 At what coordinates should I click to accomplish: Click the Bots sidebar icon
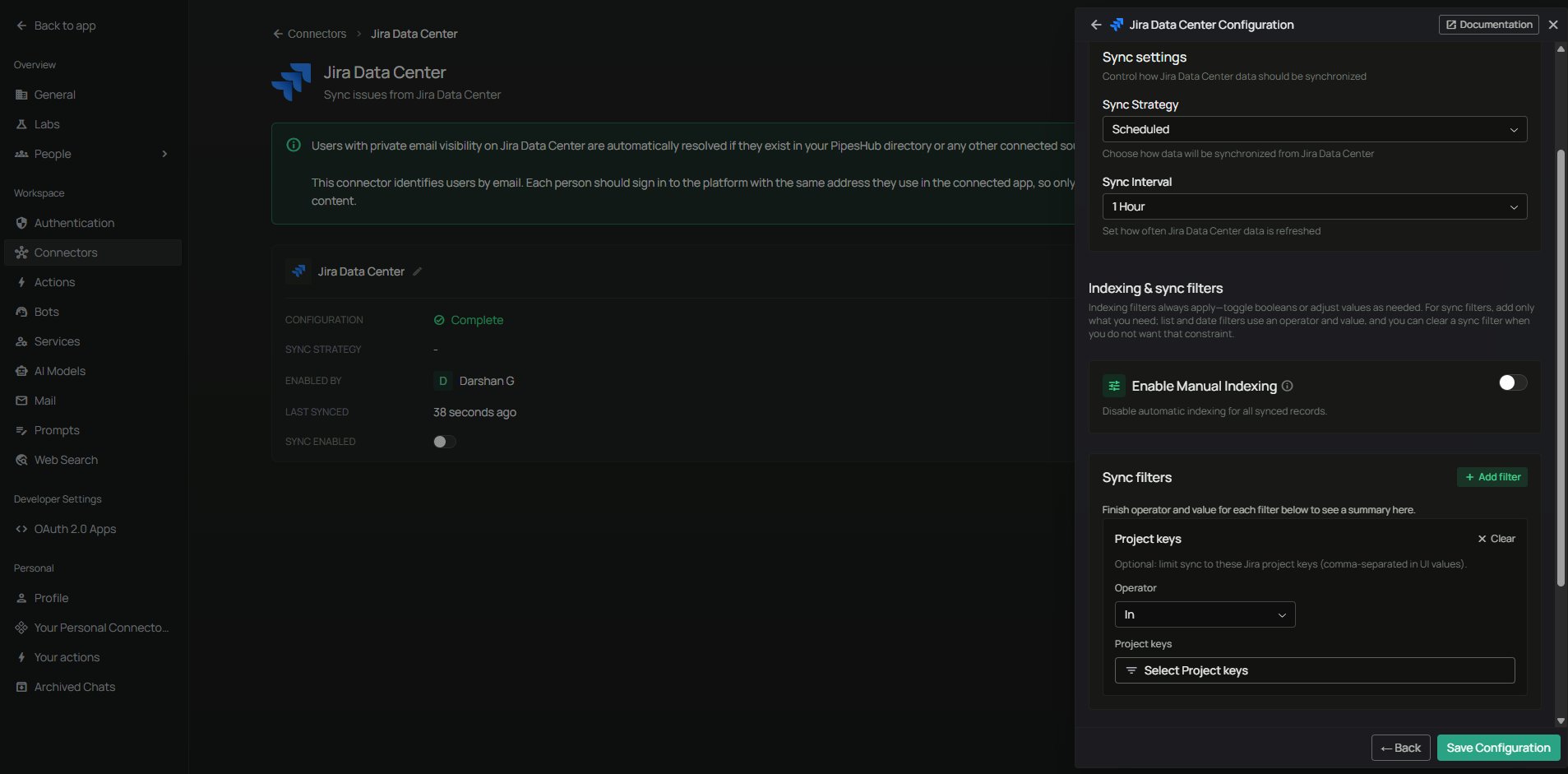[21, 312]
